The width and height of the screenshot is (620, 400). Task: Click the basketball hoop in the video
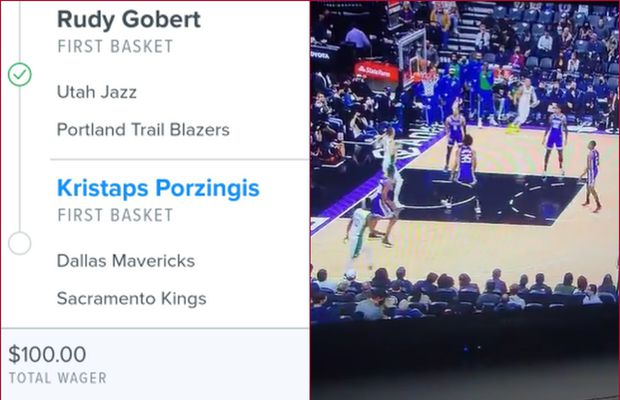click(x=423, y=80)
